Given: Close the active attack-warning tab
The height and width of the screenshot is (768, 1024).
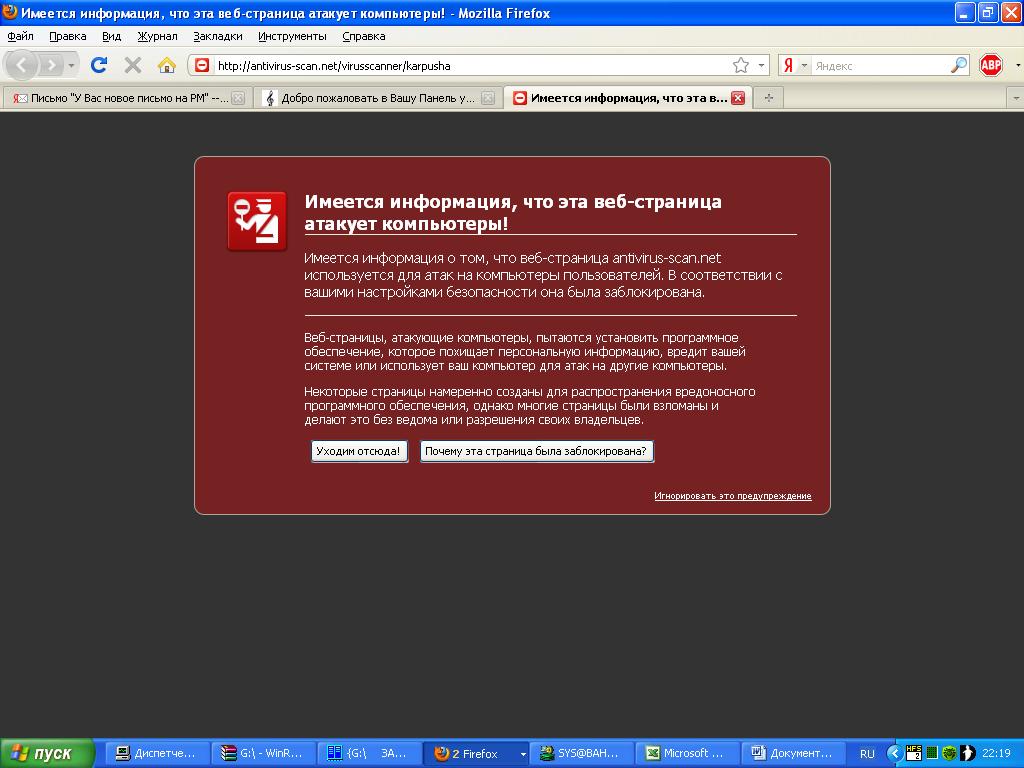Looking at the screenshot, I should pyautogui.click(x=738, y=99).
